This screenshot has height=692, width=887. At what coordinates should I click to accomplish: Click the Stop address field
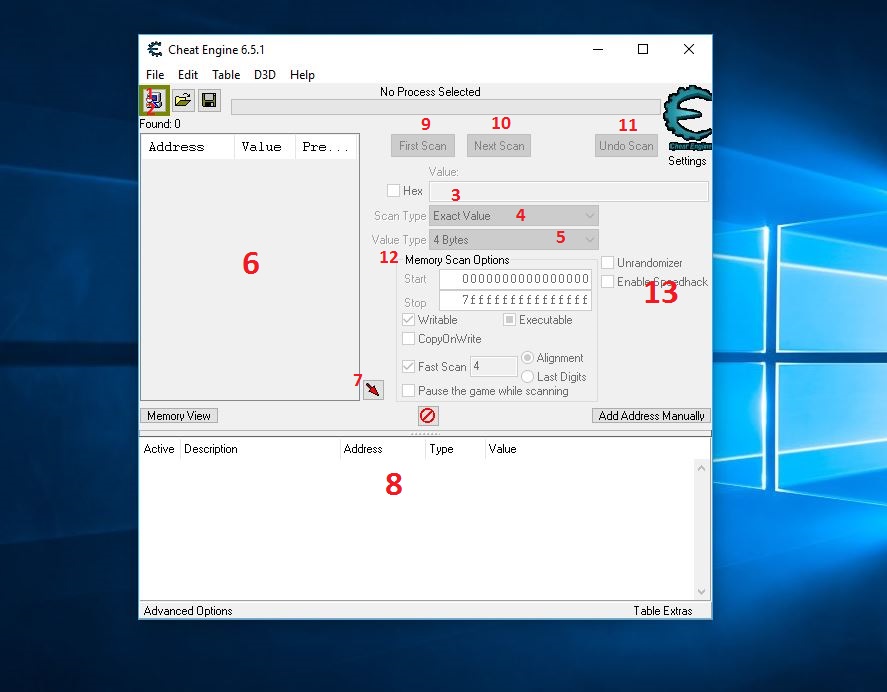tap(515, 300)
